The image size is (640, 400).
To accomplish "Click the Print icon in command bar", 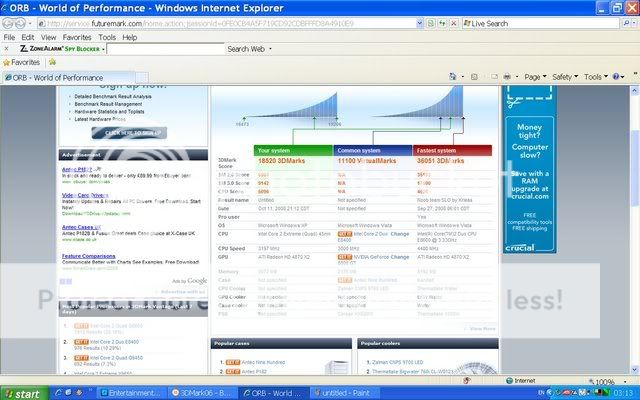I will 507,77.
